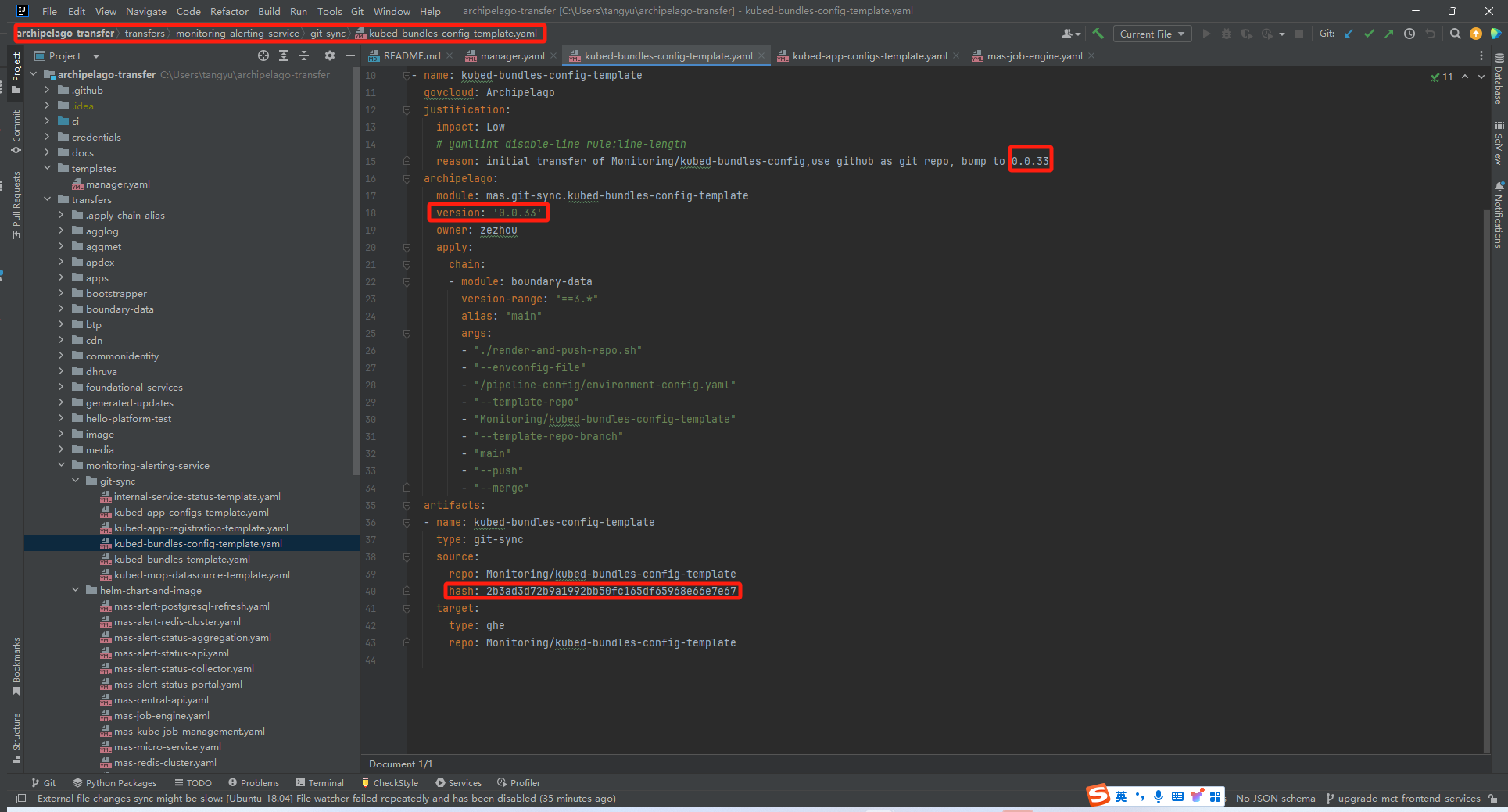Click the editor tabs more-options icon

pyautogui.click(x=1481, y=55)
